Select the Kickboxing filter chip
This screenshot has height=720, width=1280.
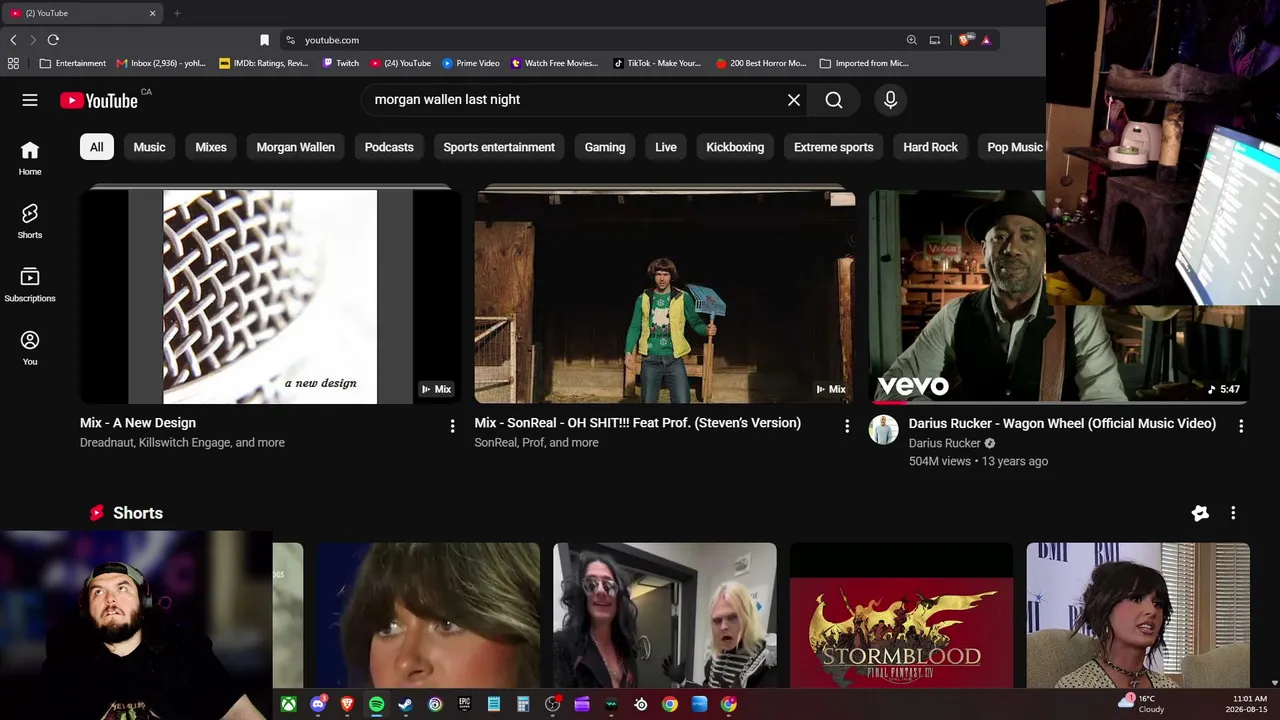point(735,147)
